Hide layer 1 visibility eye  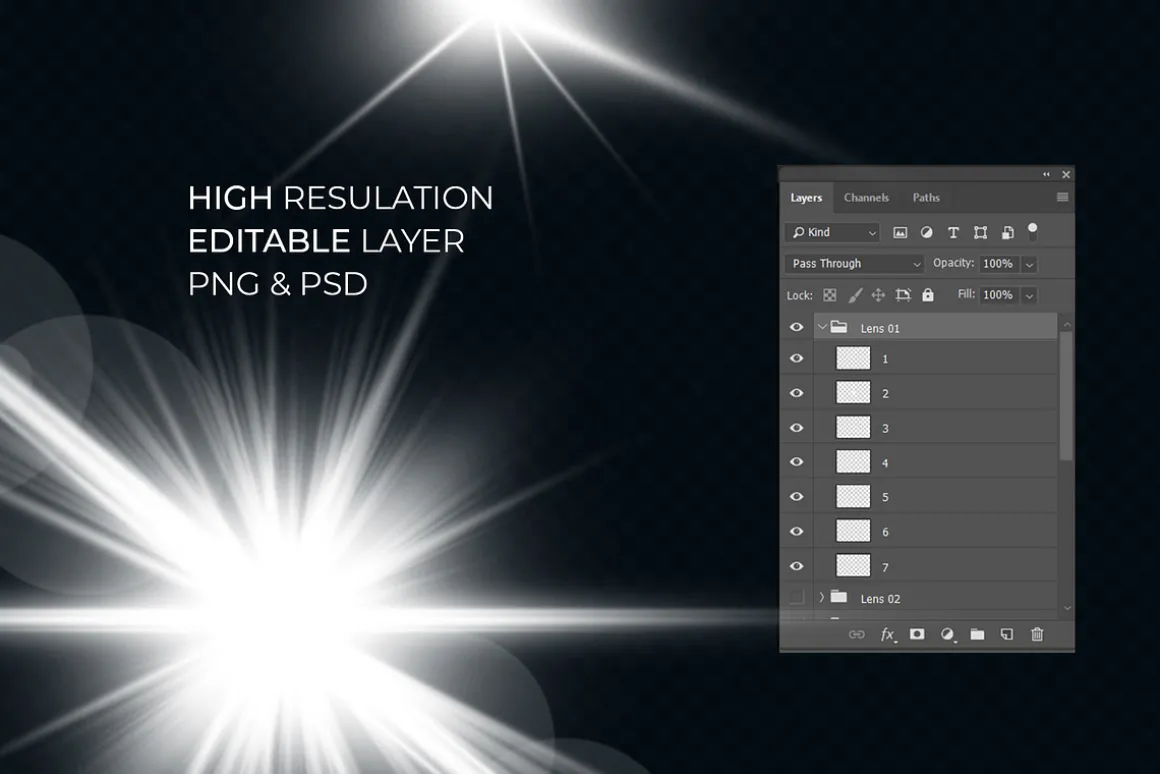coord(797,358)
